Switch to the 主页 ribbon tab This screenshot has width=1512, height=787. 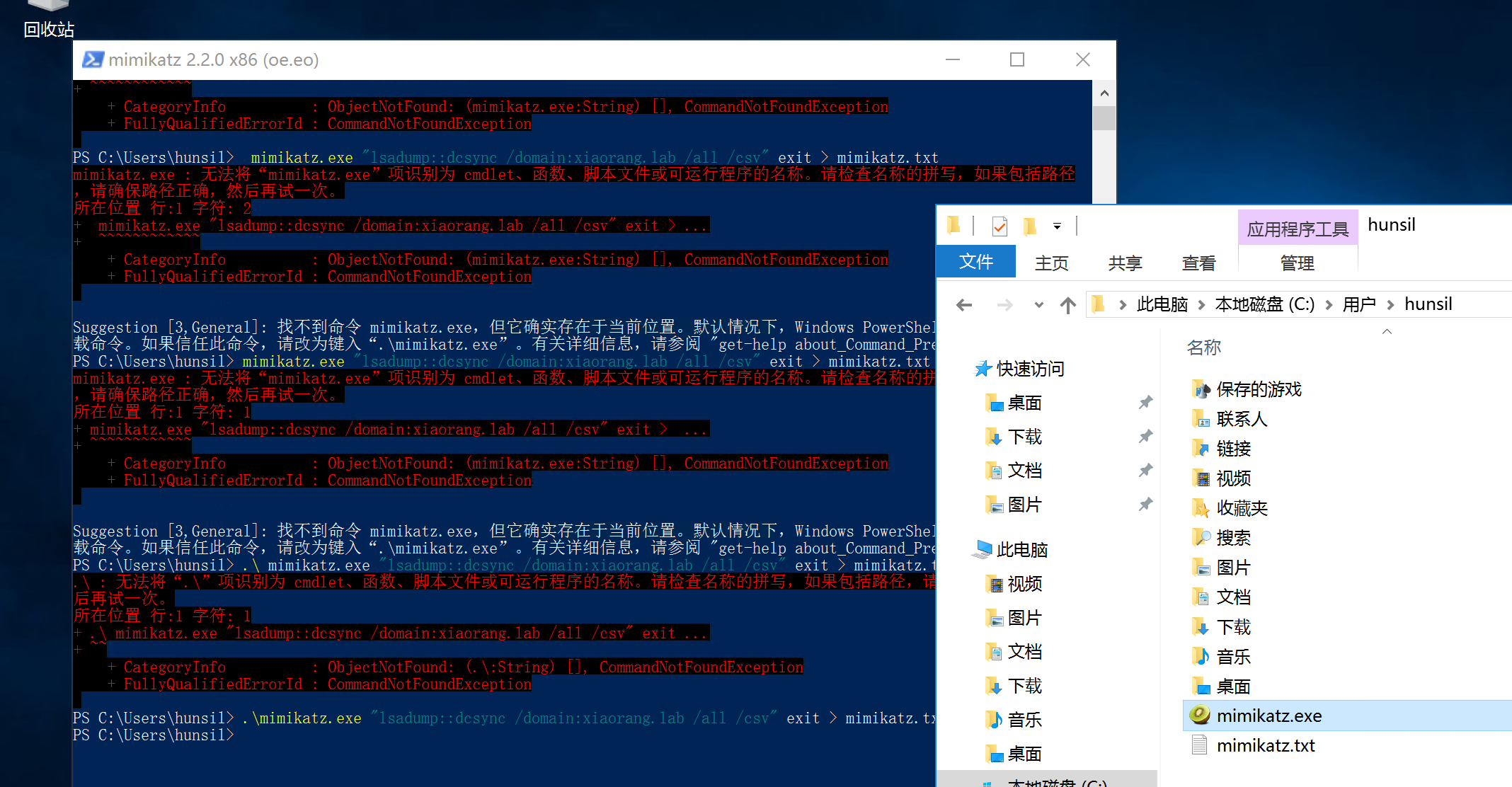click(1051, 263)
